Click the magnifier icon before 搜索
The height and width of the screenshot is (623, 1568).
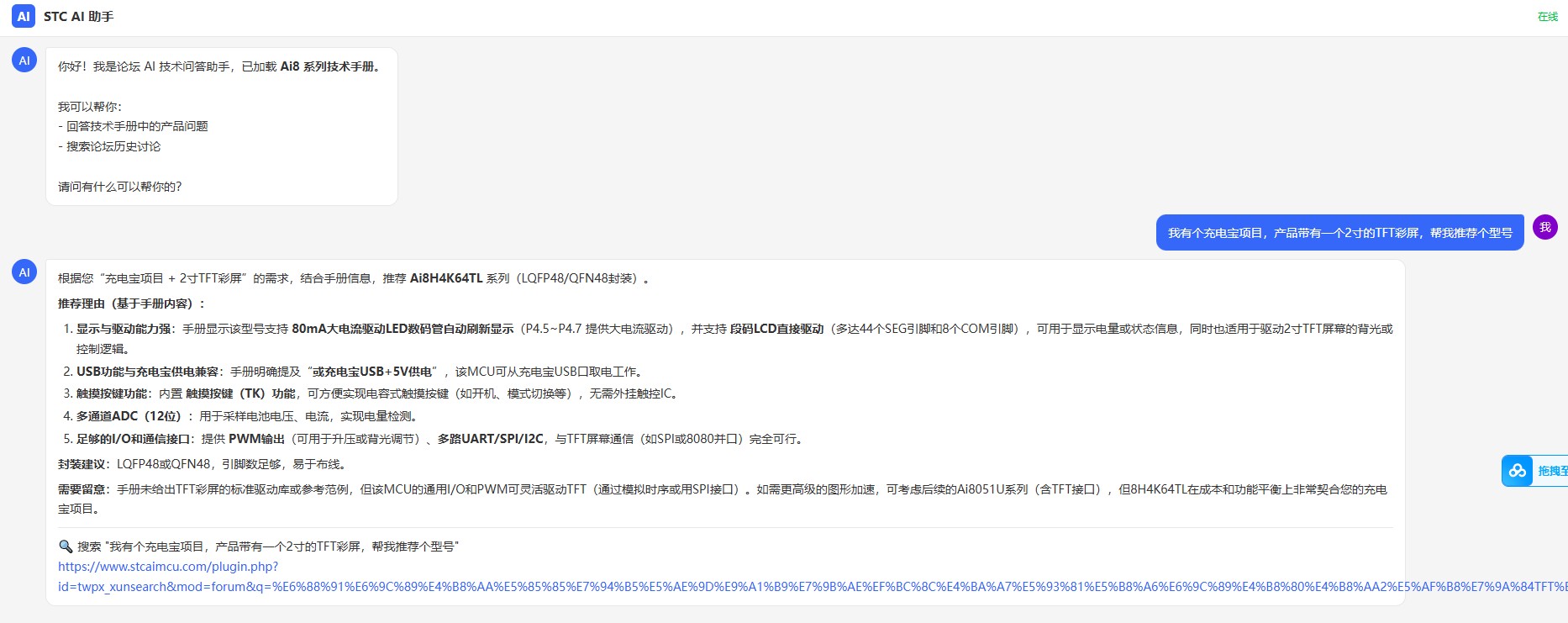pyautogui.click(x=66, y=546)
